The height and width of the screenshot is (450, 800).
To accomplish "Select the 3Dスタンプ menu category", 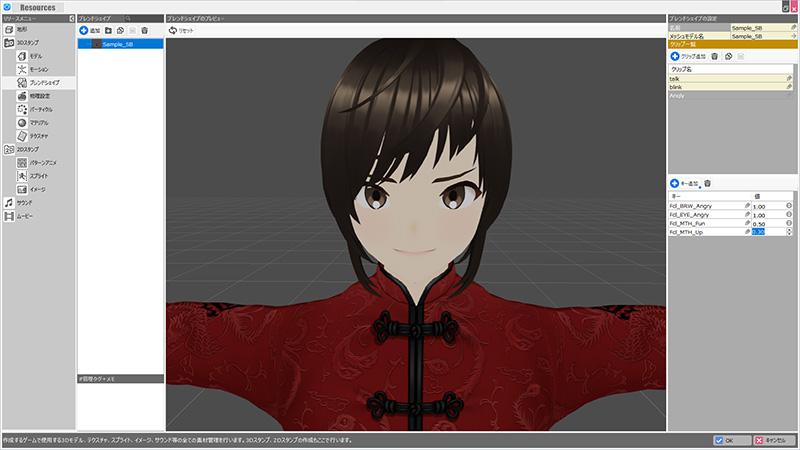I will tap(25, 44).
